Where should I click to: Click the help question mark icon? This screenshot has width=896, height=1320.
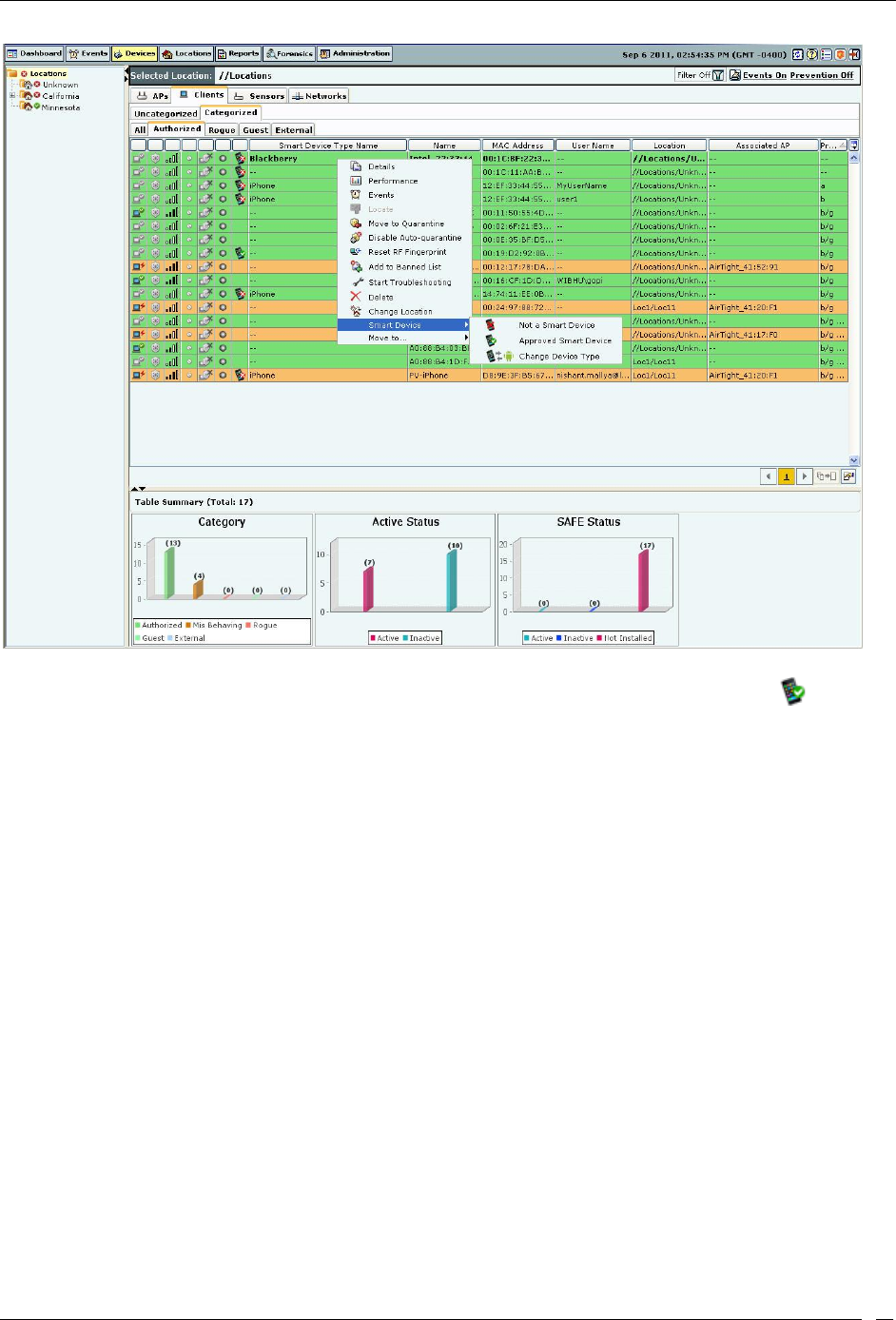pos(811,54)
